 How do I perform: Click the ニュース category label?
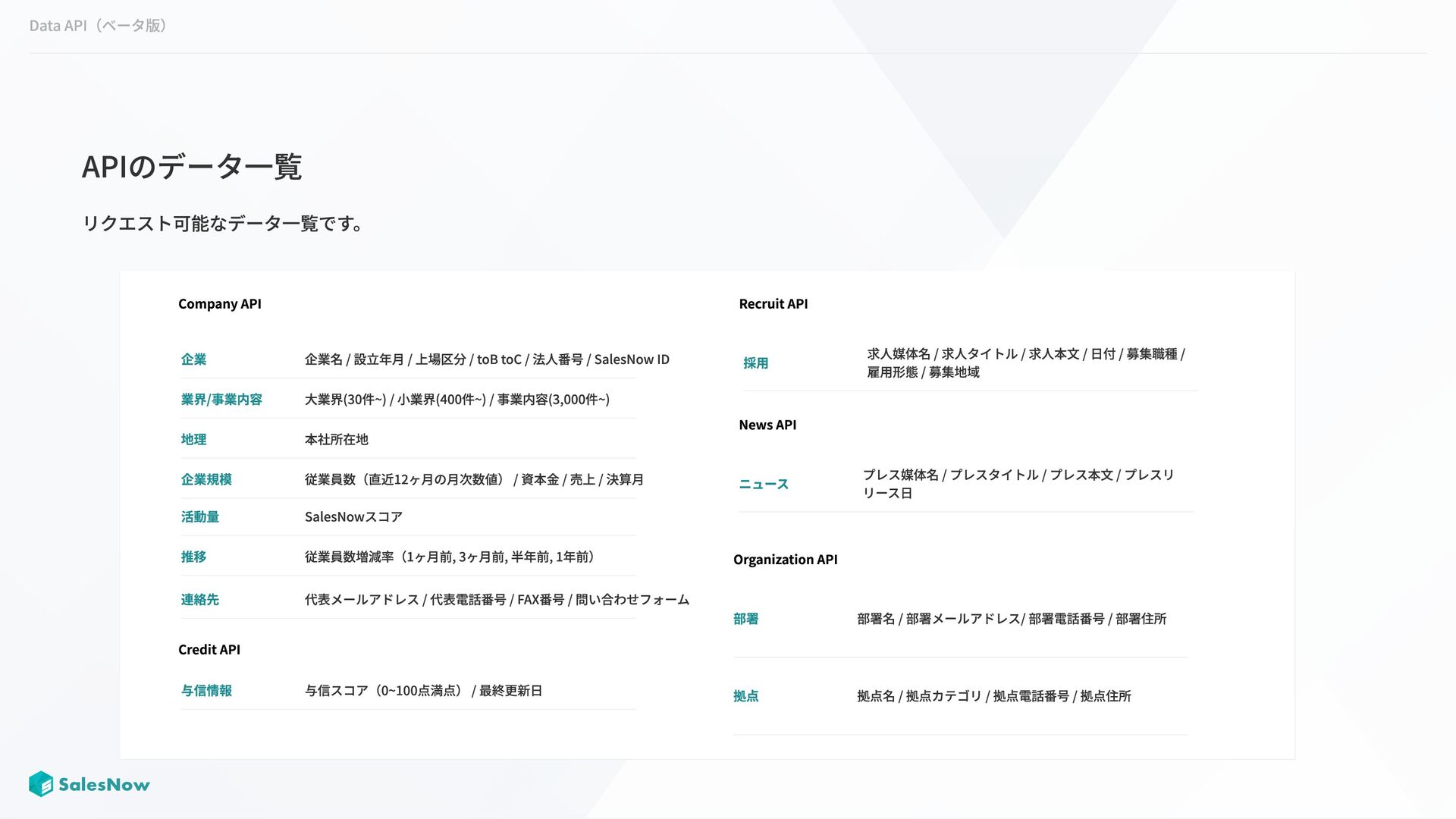point(763,485)
